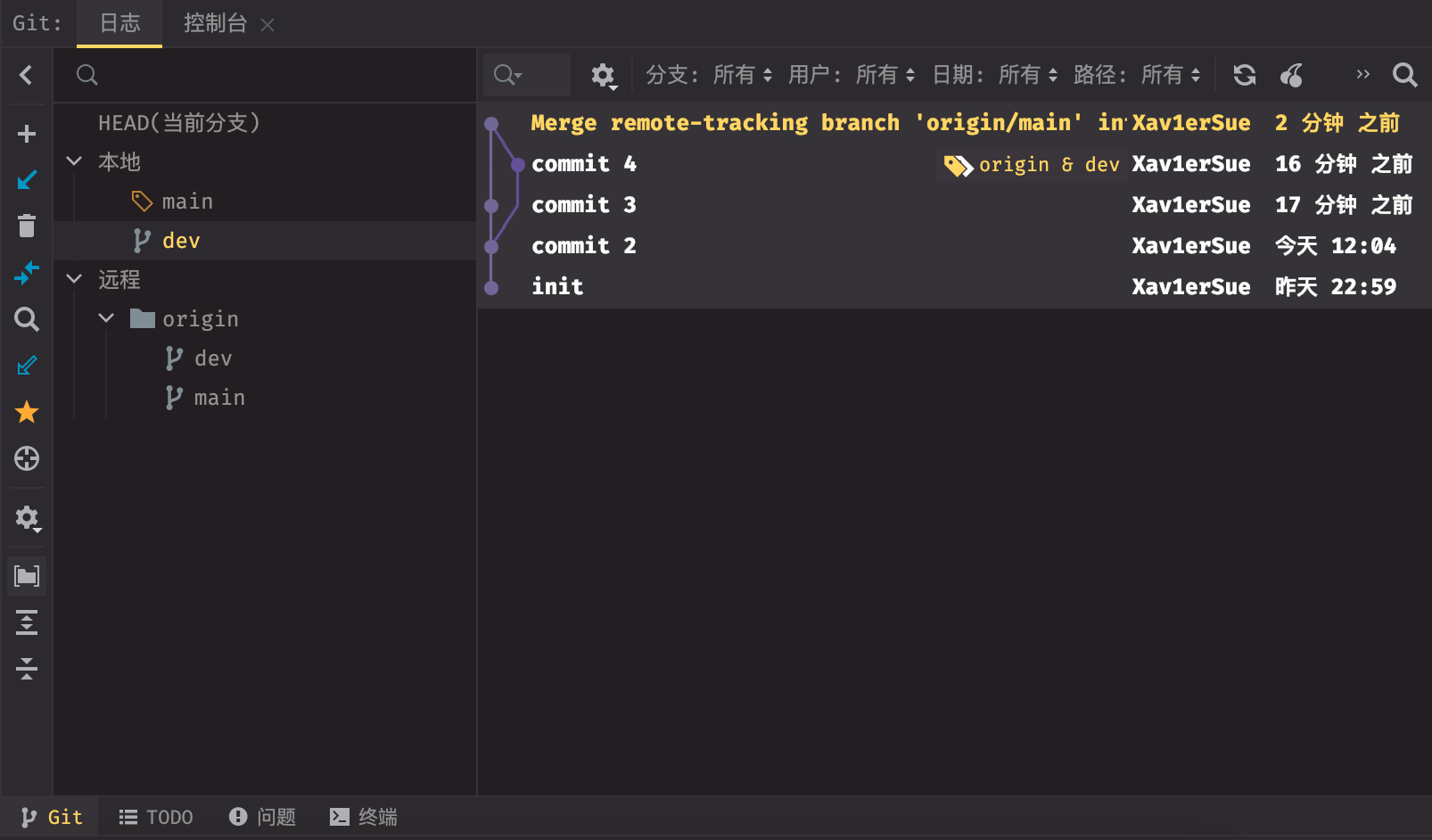Click the collapse all icon in sidebar
The width and height of the screenshot is (1432, 840).
click(27, 669)
